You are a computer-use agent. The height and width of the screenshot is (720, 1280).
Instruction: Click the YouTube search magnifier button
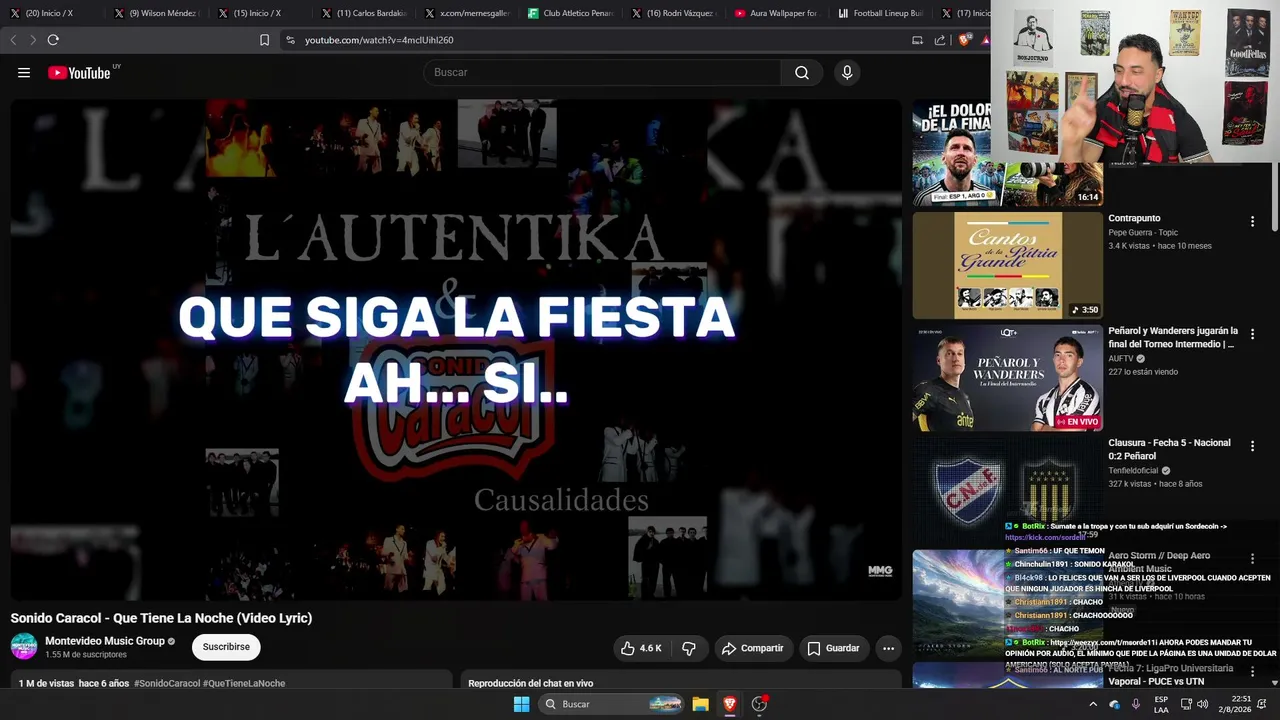[x=802, y=72]
